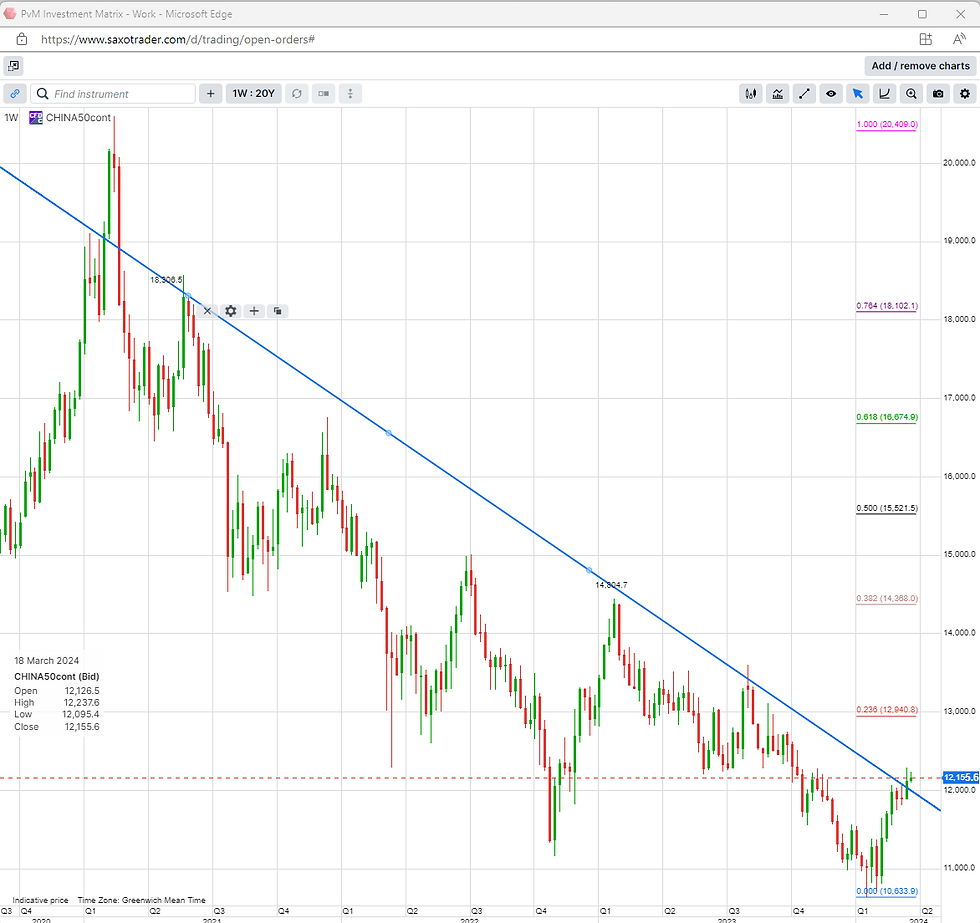Select the trend line drawing tool
This screenshot has width=980, height=923.
[x=804, y=94]
